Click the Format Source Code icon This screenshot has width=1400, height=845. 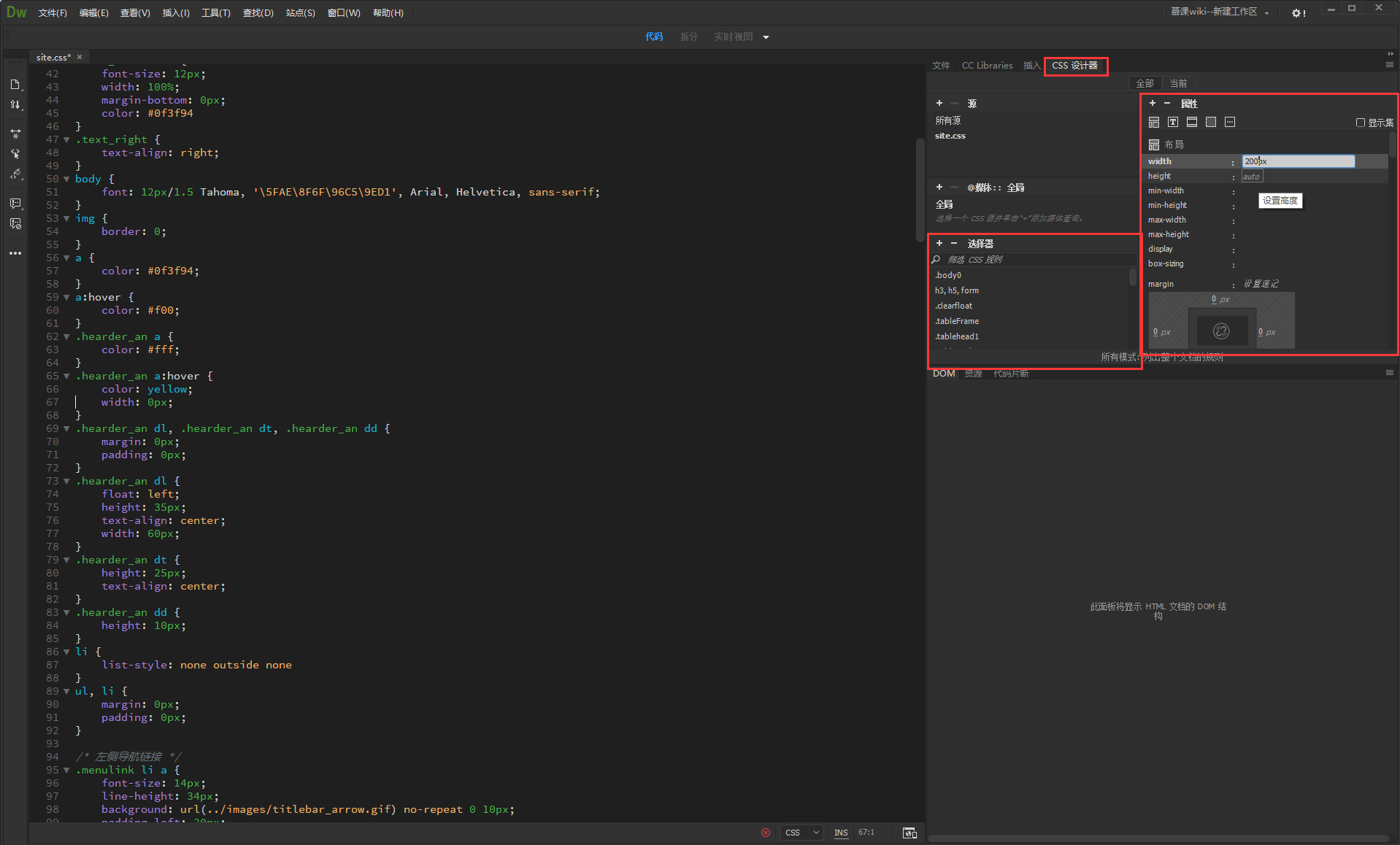coord(15,174)
